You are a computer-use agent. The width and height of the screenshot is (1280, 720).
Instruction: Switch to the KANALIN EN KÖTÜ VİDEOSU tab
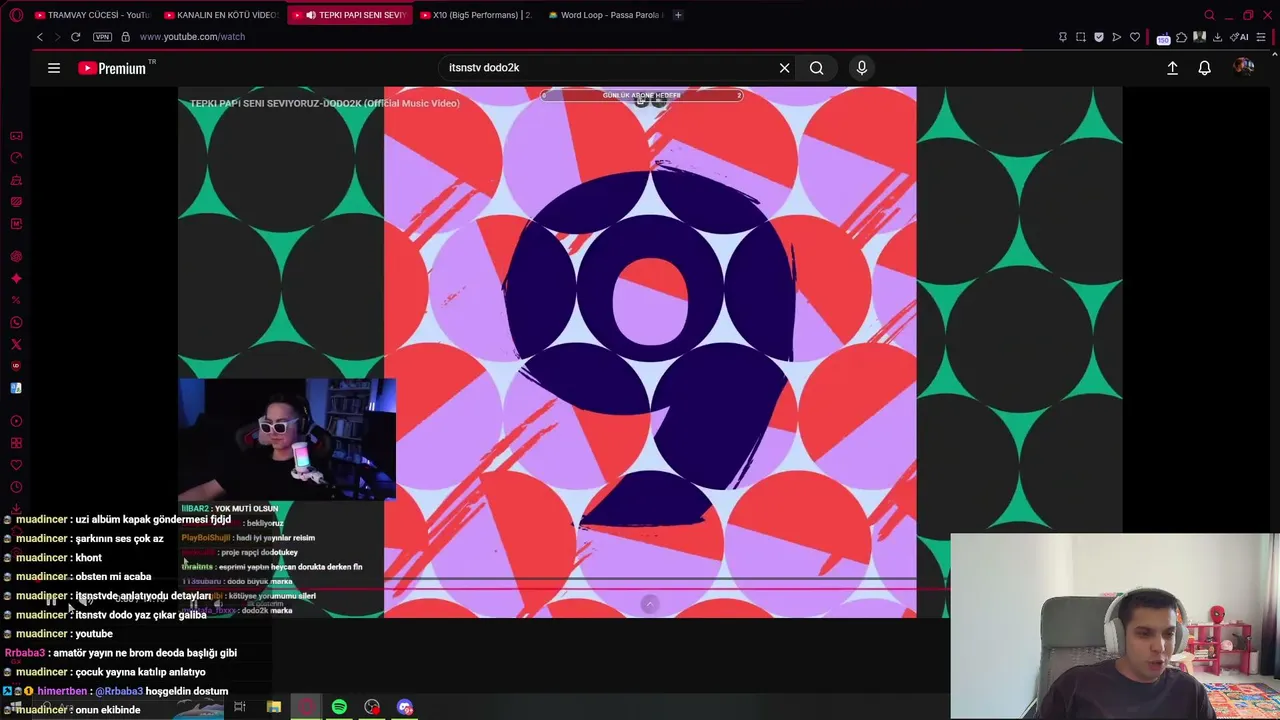coord(221,15)
